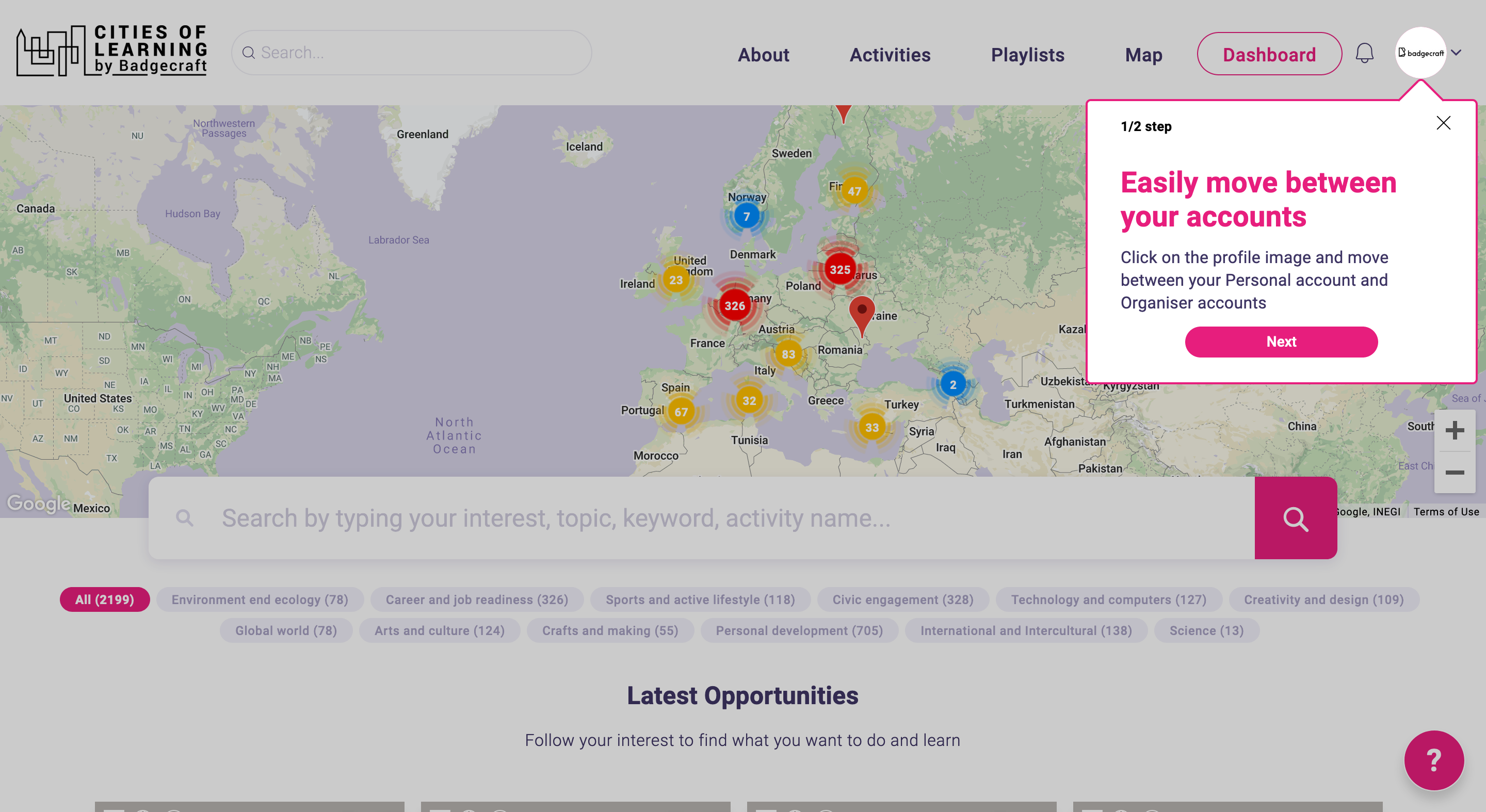Click the blue 7 cluster in Norway
The height and width of the screenshot is (812, 1486).
(747, 216)
